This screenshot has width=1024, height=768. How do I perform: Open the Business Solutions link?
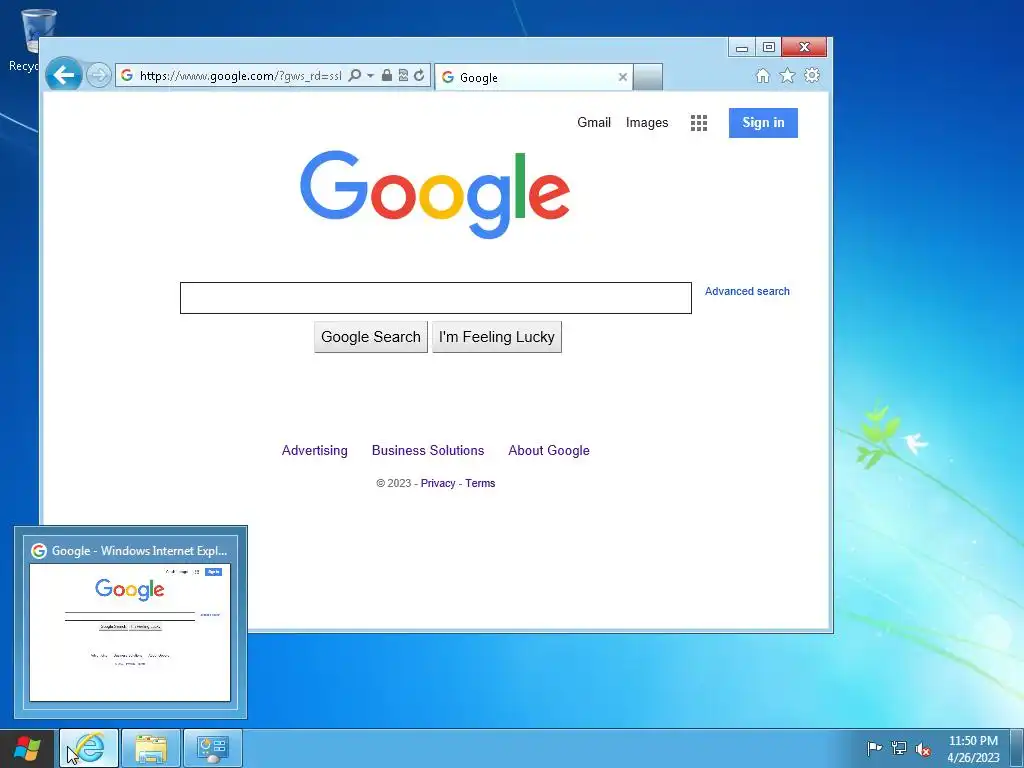click(428, 451)
